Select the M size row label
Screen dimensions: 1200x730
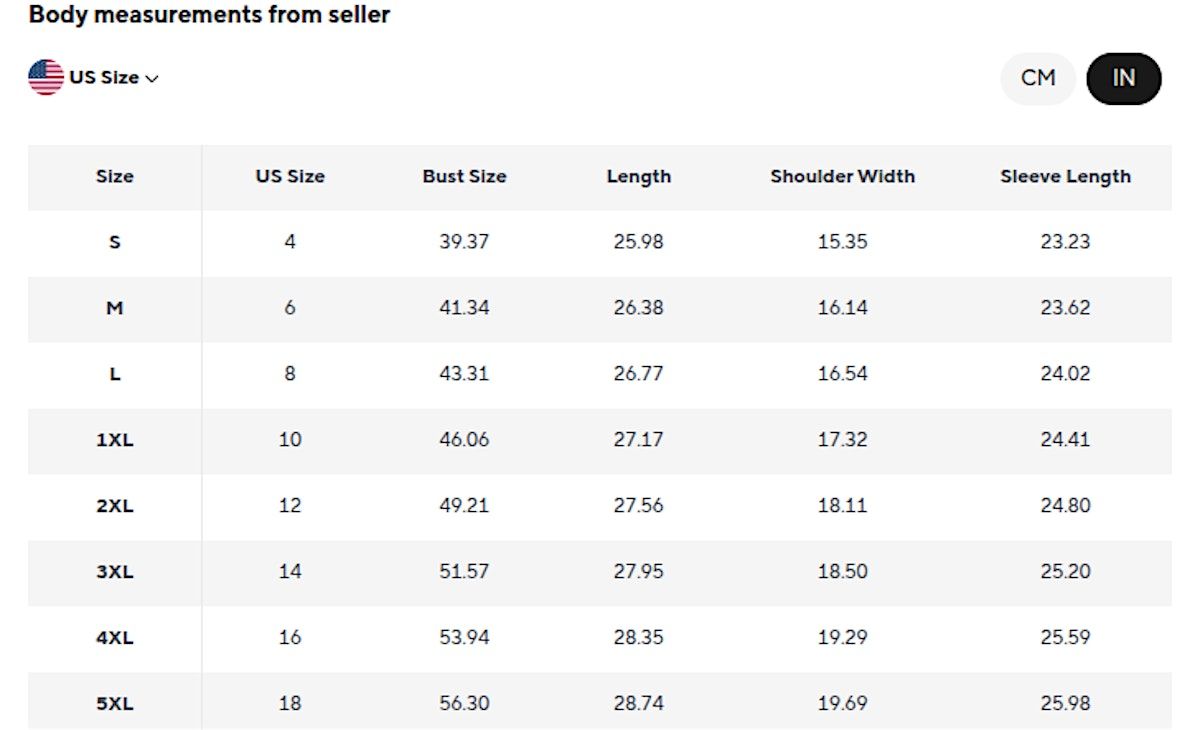click(x=114, y=308)
